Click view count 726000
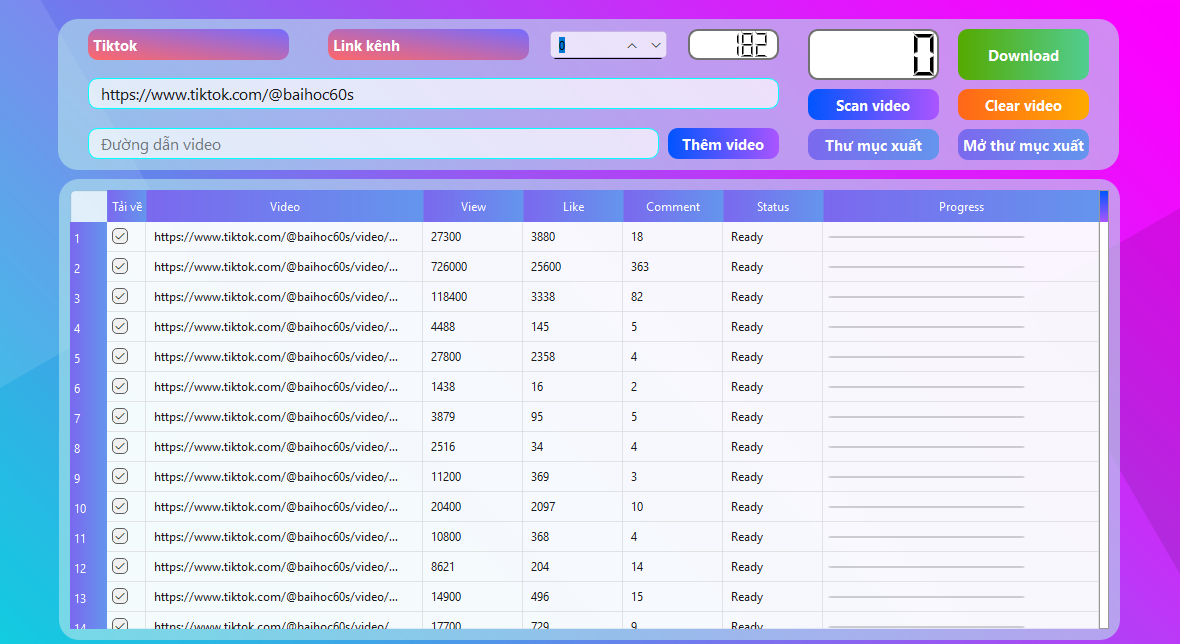This screenshot has width=1180, height=644. coord(449,266)
